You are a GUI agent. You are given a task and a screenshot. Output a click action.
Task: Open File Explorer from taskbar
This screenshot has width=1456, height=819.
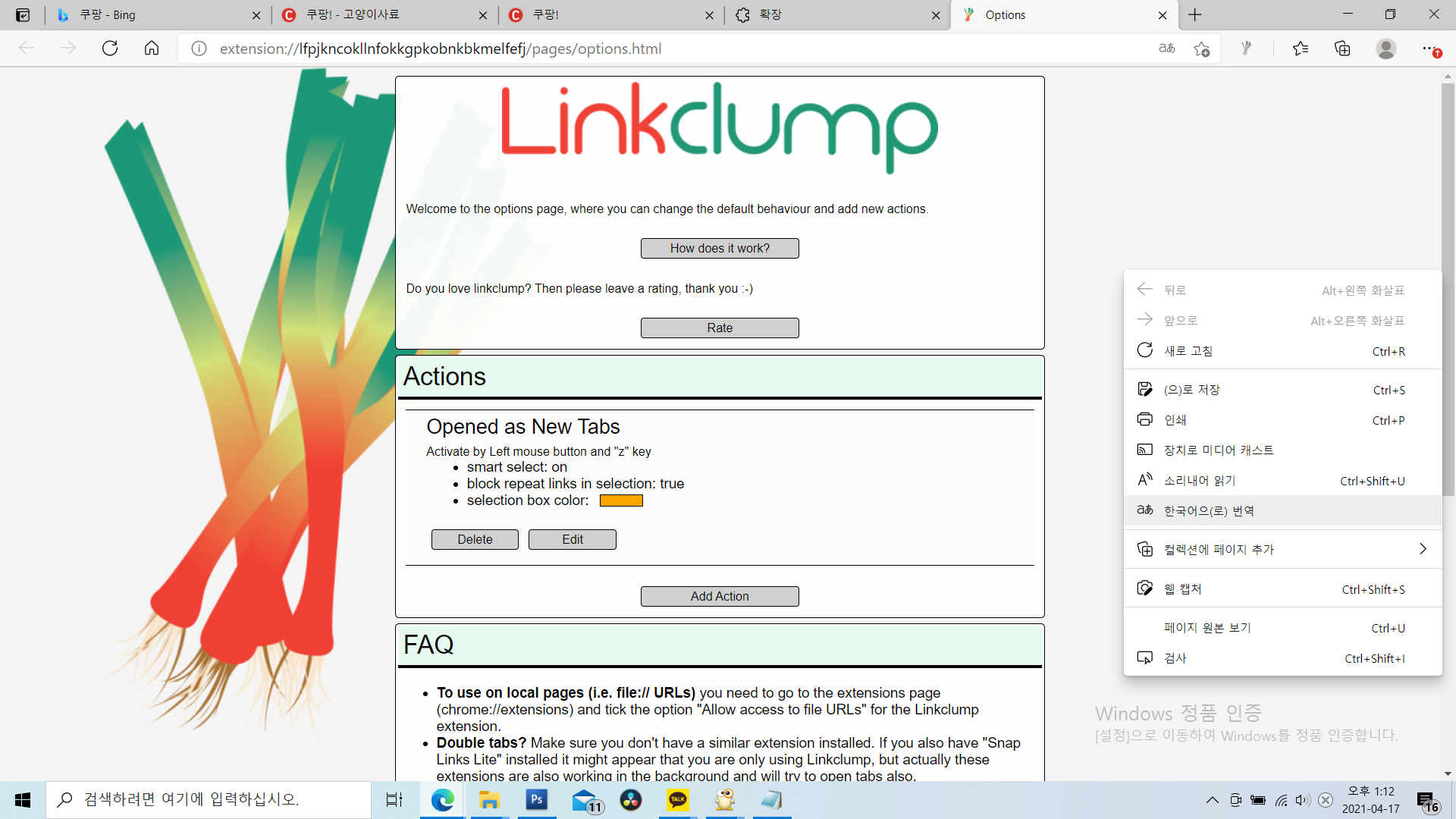[x=489, y=800]
